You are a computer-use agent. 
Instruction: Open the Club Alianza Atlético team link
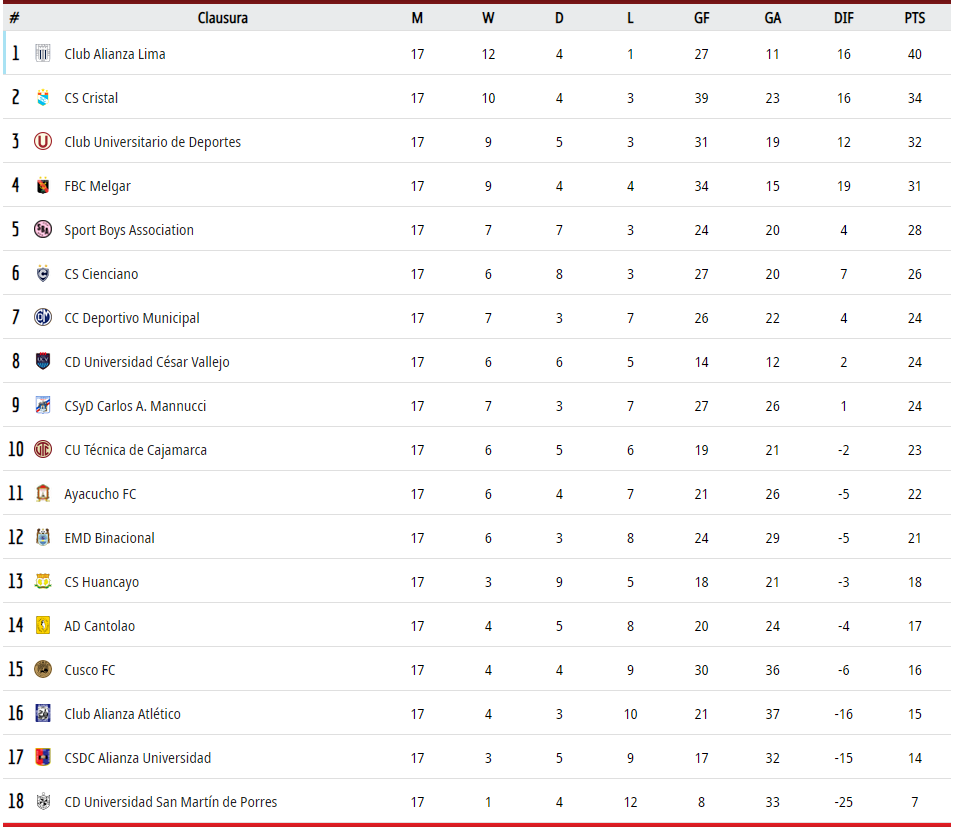click(122, 714)
